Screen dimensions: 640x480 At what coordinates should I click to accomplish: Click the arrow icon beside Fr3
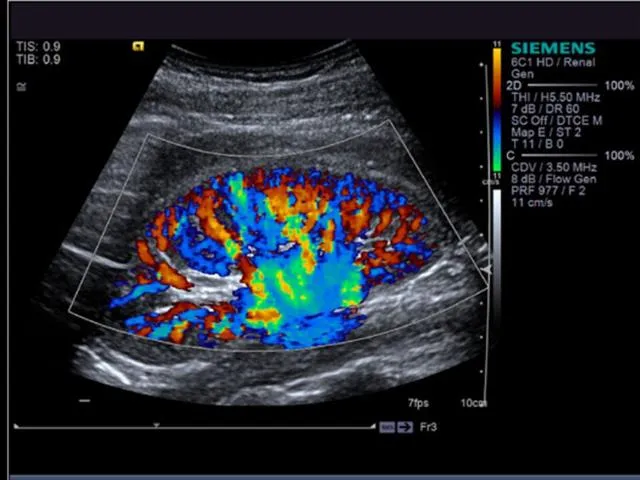[405, 427]
